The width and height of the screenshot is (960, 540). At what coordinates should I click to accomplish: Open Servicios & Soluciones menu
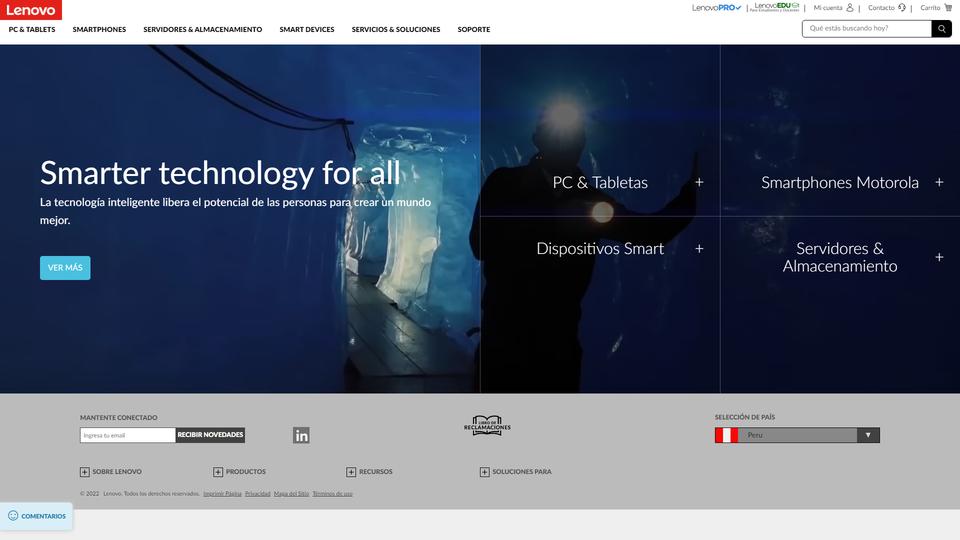[x=396, y=29]
